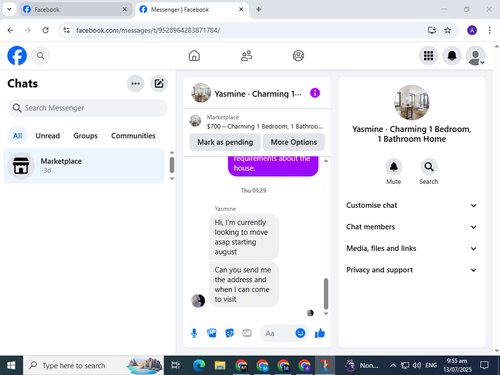Start a new message with compose icon

[159, 83]
